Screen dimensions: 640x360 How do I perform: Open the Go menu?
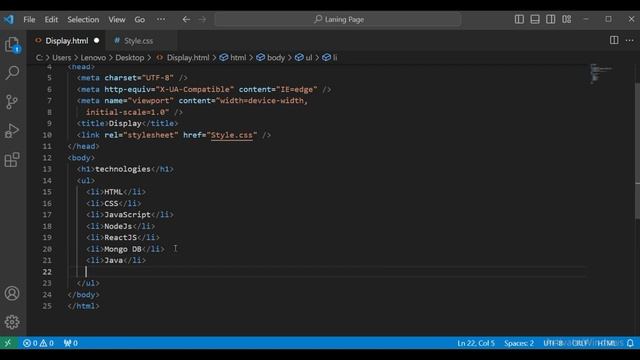[x=140, y=19]
